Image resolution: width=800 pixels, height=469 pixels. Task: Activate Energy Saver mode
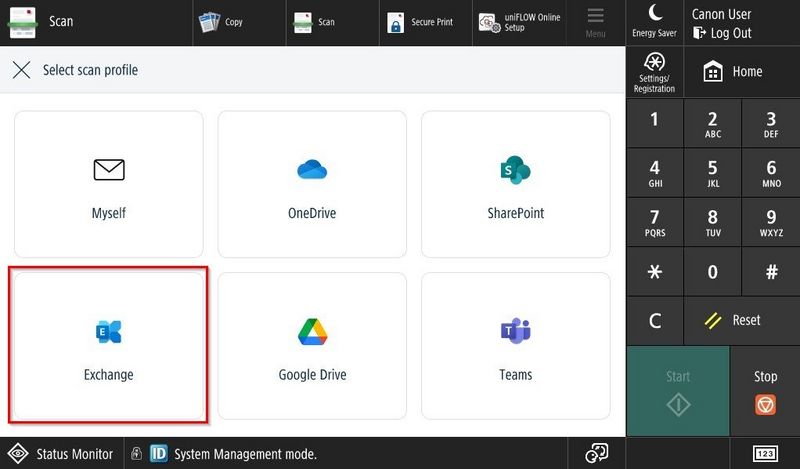(655, 21)
